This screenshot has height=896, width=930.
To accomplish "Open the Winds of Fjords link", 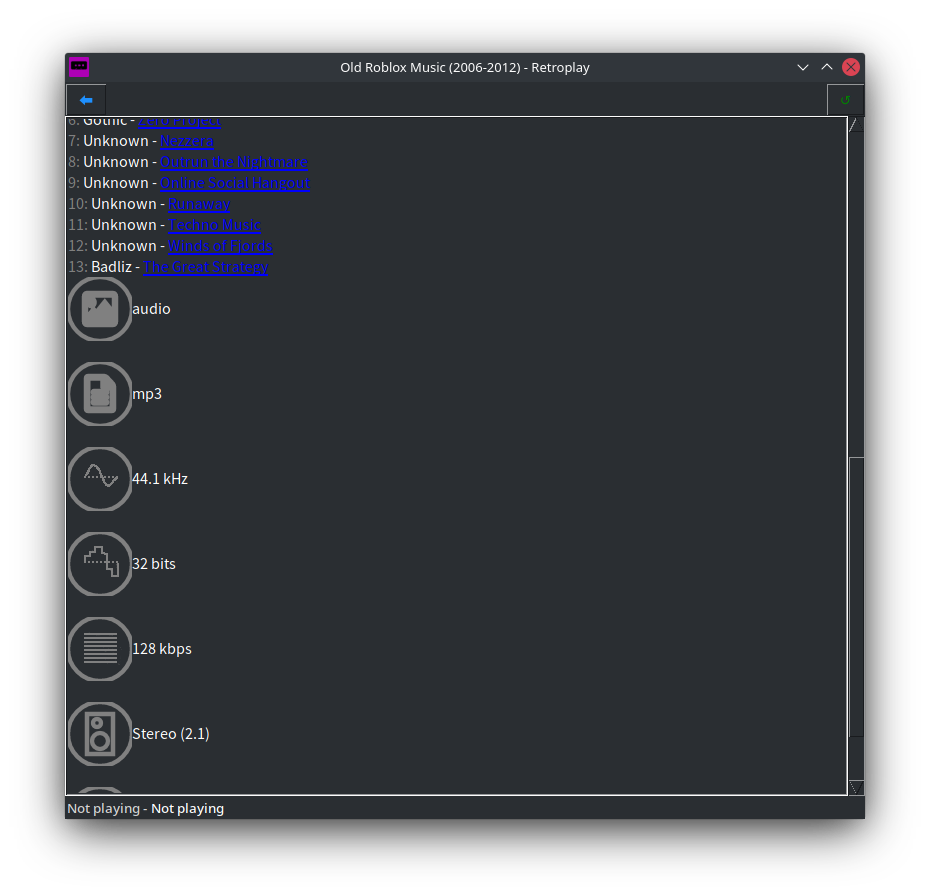I will click(220, 246).
